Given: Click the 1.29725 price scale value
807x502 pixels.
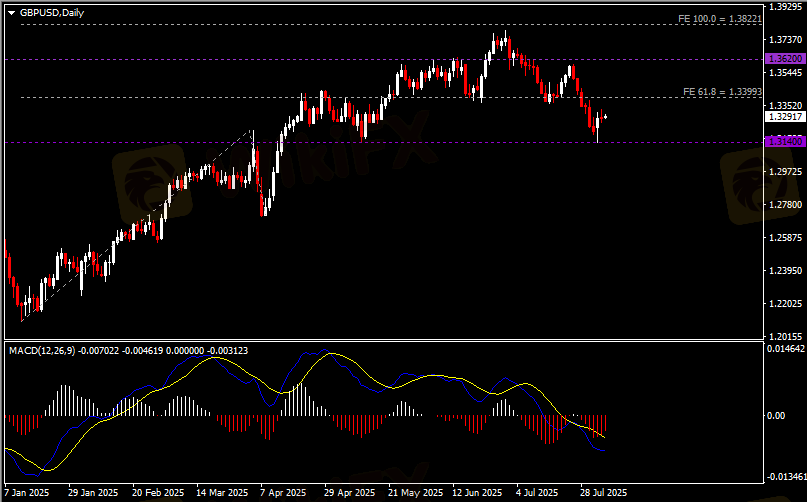Looking at the screenshot, I should click(x=785, y=171).
